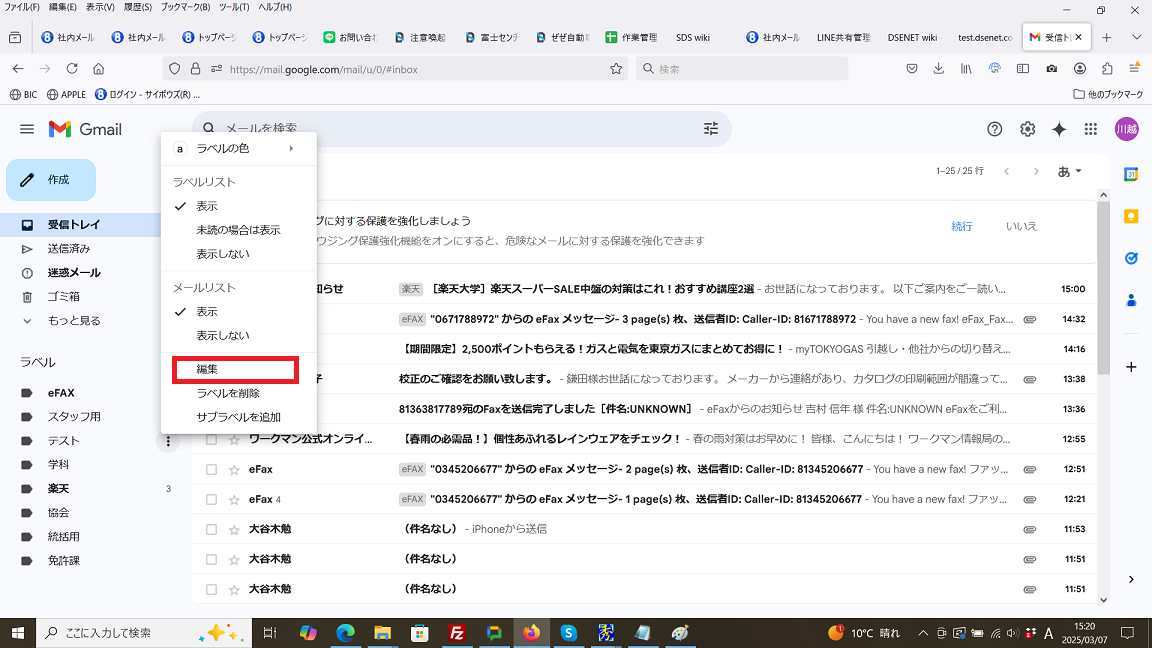Choose 未読の場合は表示 in label list

point(238,230)
